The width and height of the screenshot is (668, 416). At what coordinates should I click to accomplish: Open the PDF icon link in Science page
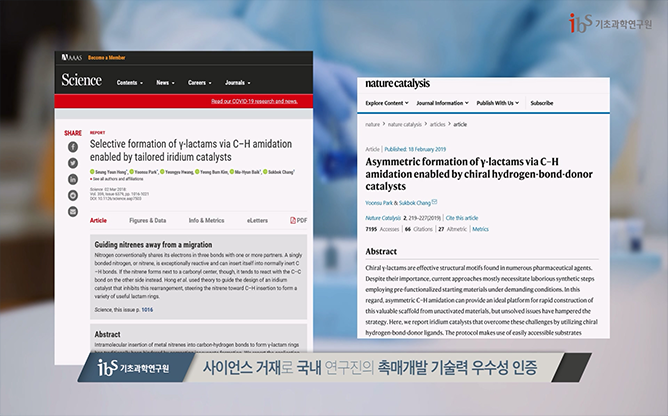pos(298,220)
